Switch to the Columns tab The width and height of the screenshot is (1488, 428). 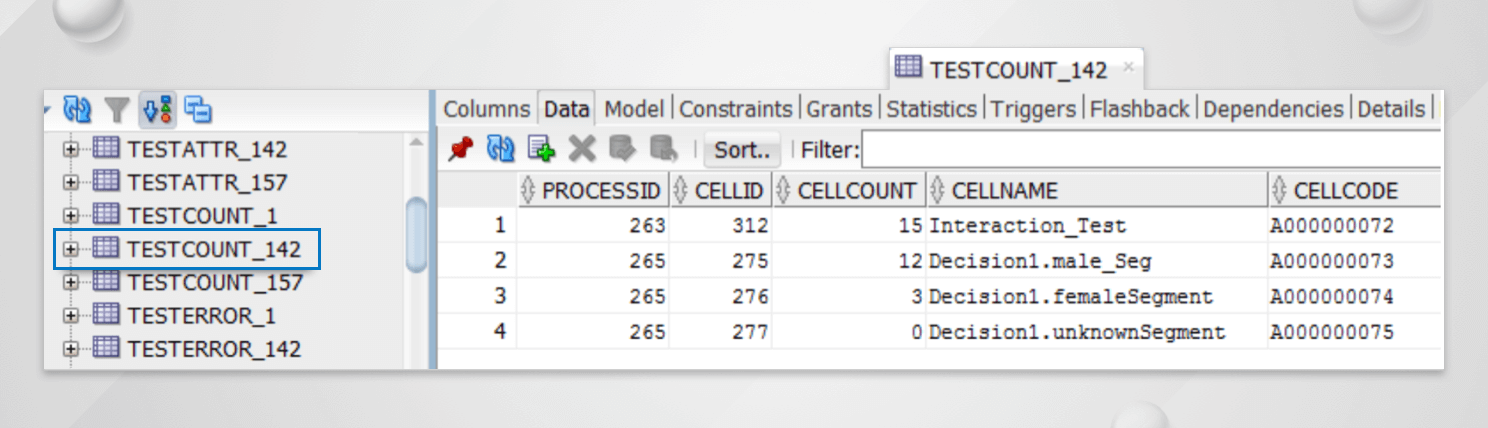pos(486,109)
